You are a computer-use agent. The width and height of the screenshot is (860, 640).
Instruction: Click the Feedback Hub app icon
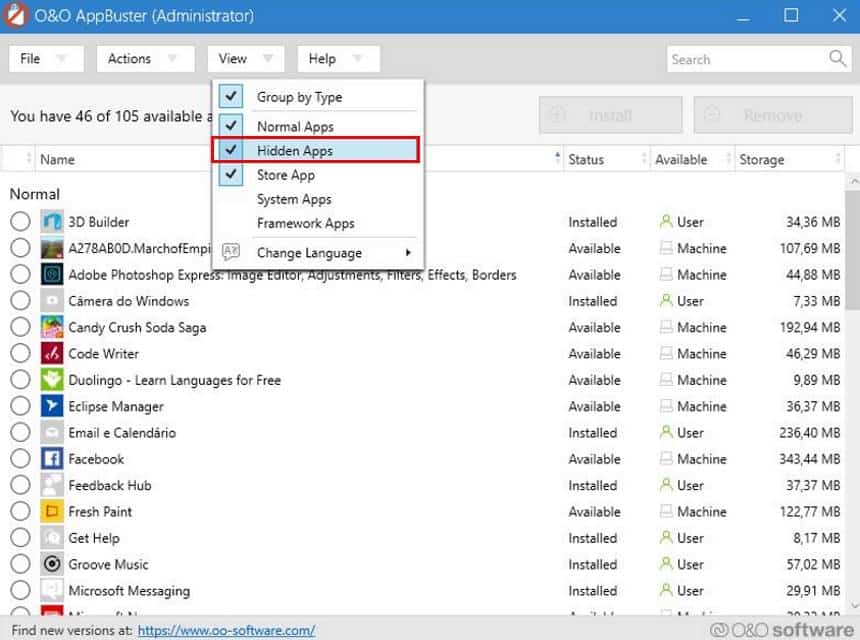tap(52, 485)
